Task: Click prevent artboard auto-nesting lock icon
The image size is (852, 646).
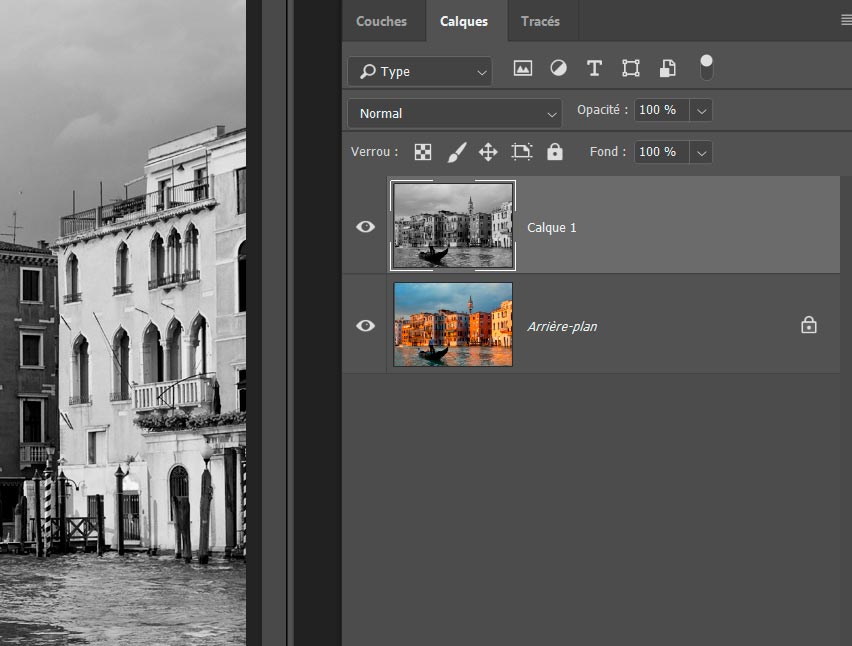Action: [522, 152]
